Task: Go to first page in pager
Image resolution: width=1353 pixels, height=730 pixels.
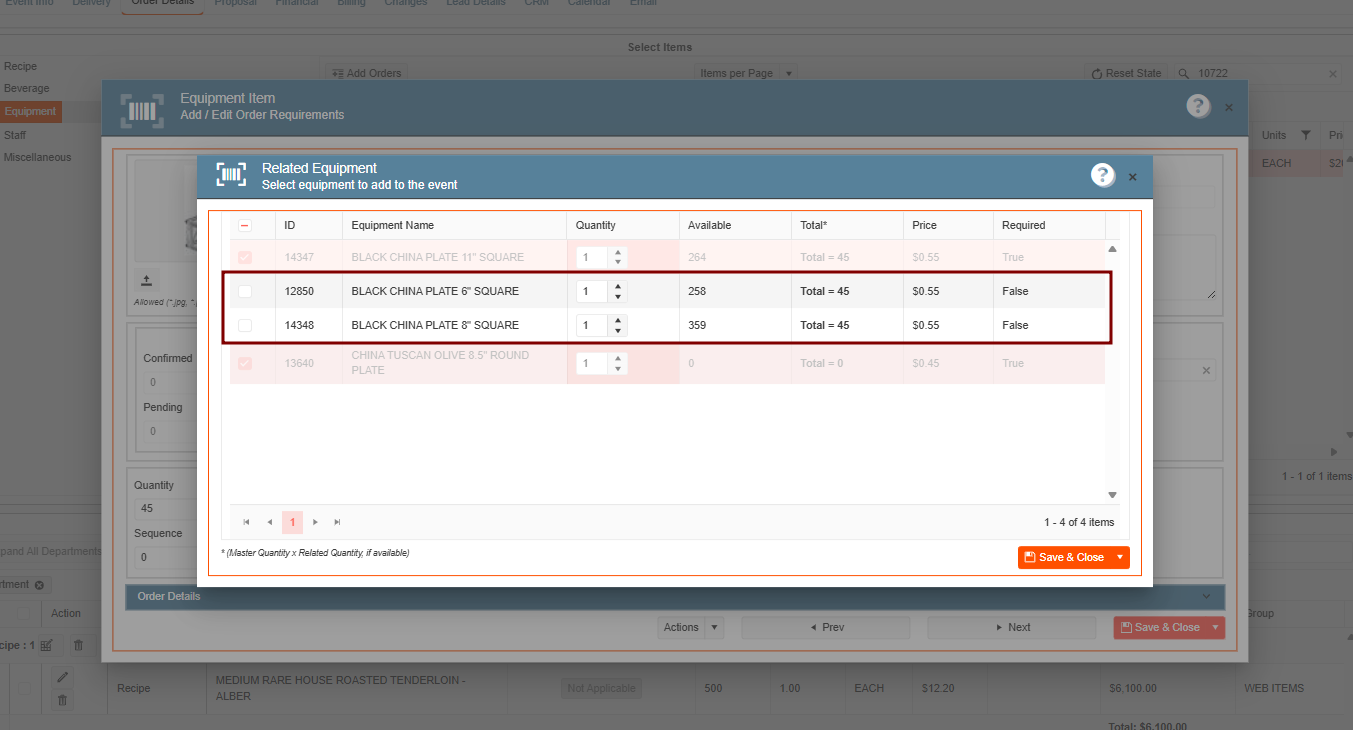Action: coord(247,522)
